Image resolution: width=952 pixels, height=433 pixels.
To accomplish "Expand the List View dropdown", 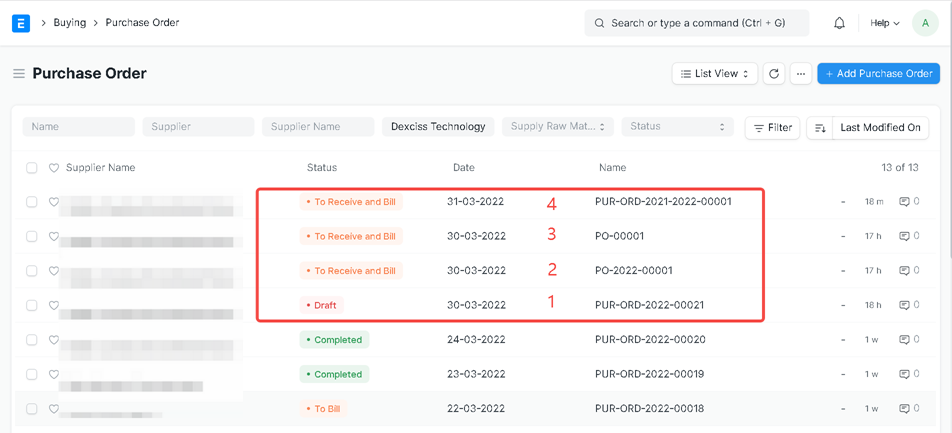I will point(714,74).
